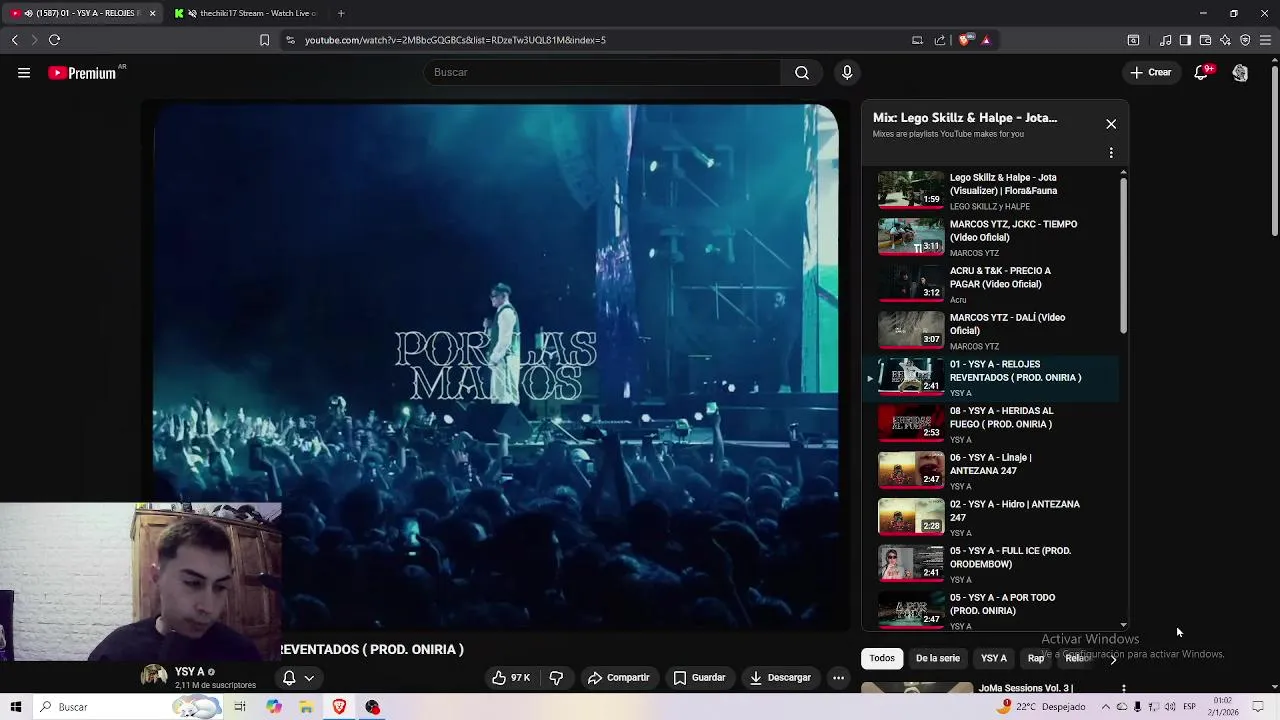
Task: Click the playlist panel scrollbar
Action: [1124, 255]
